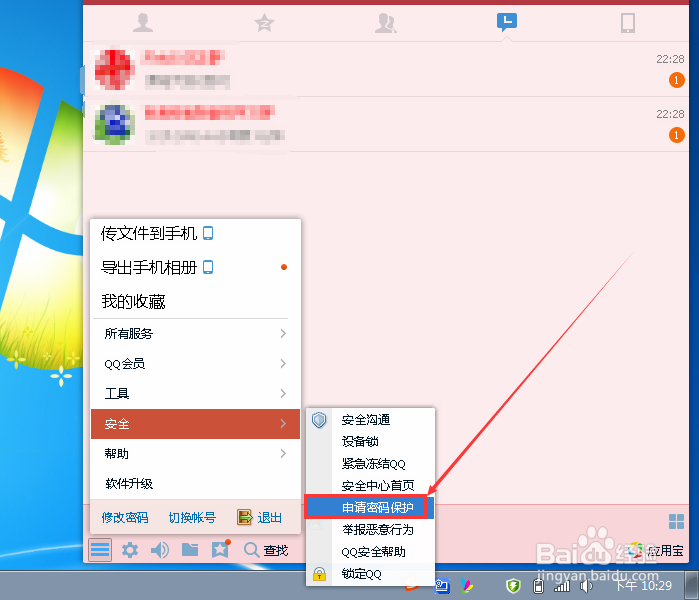Open 我的收藏 from the menu
699x600 pixels.
tap(195, 302)
